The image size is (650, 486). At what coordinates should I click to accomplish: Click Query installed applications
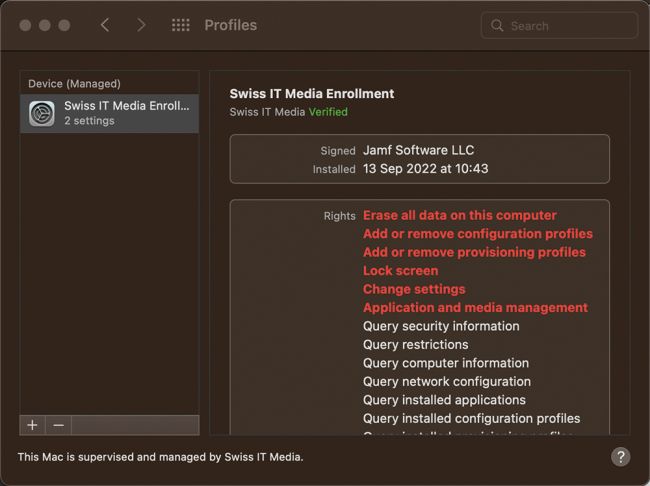pos(444,400)
